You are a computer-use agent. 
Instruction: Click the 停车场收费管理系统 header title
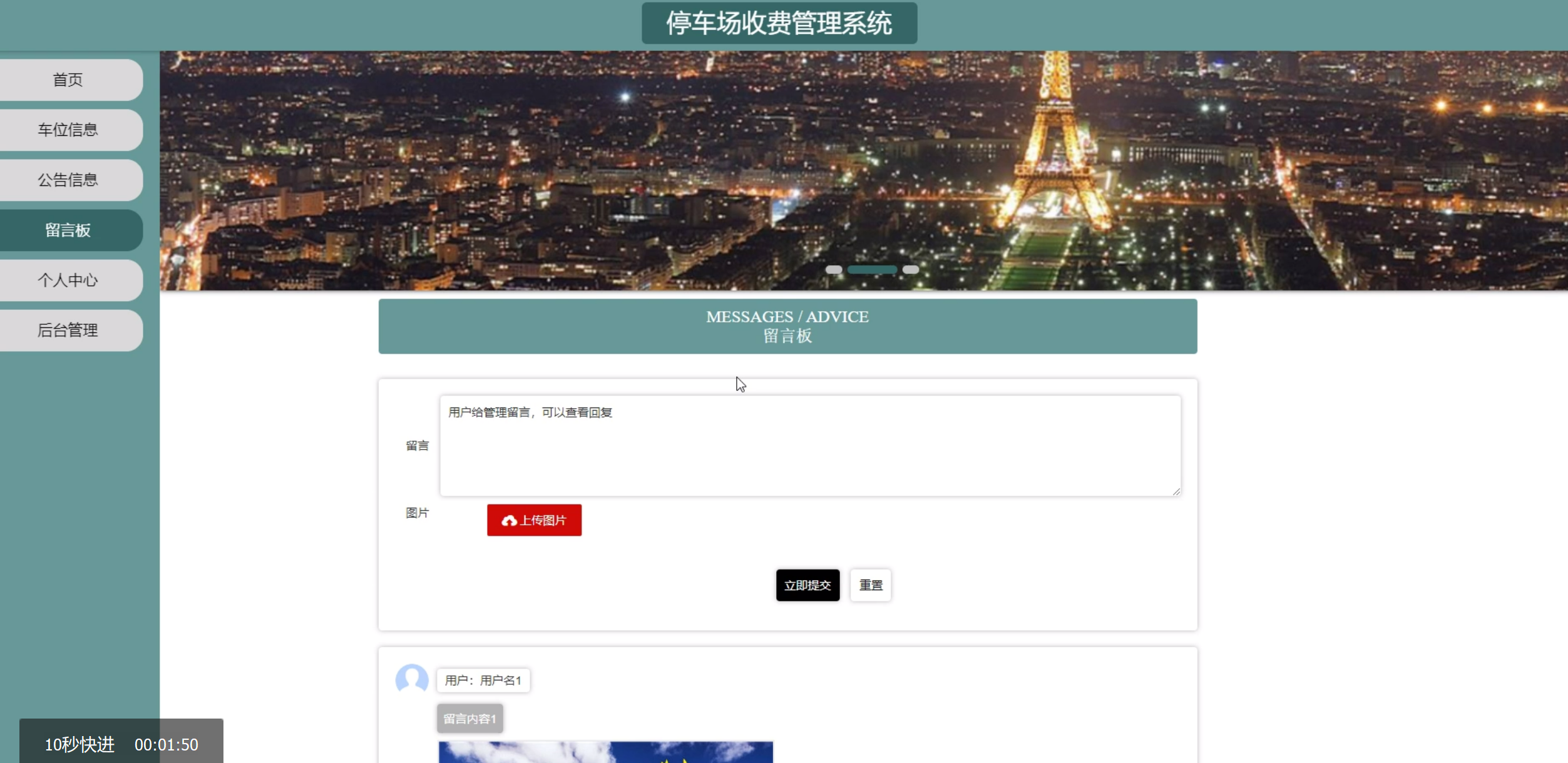click(779, 23)
